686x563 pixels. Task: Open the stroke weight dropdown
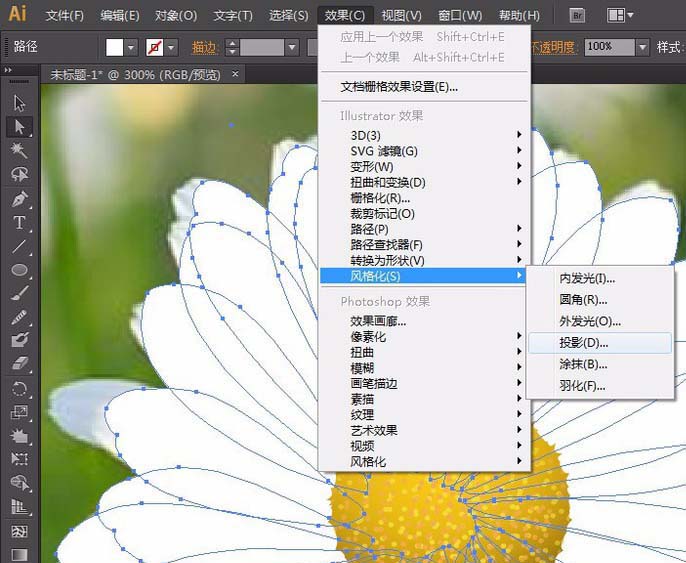coord(292,47)
